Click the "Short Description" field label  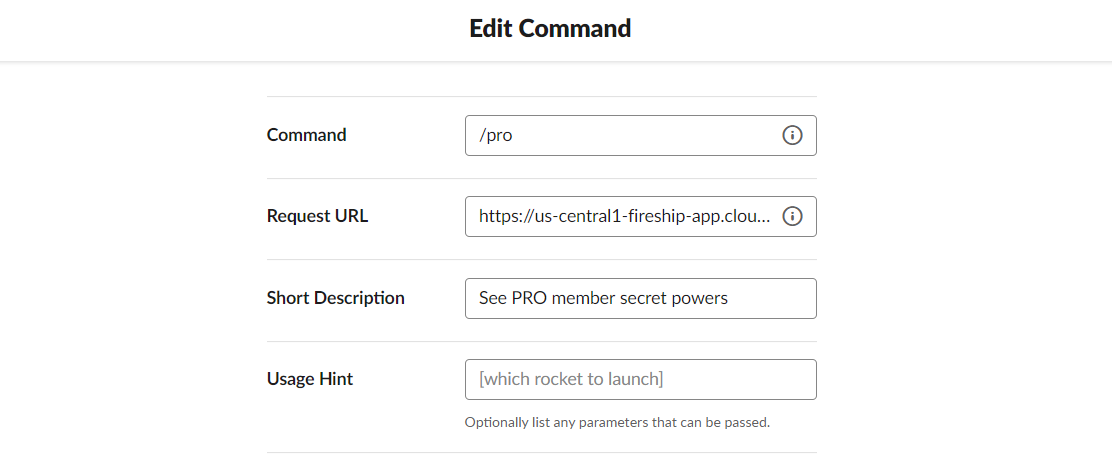[x=335, y=298]
